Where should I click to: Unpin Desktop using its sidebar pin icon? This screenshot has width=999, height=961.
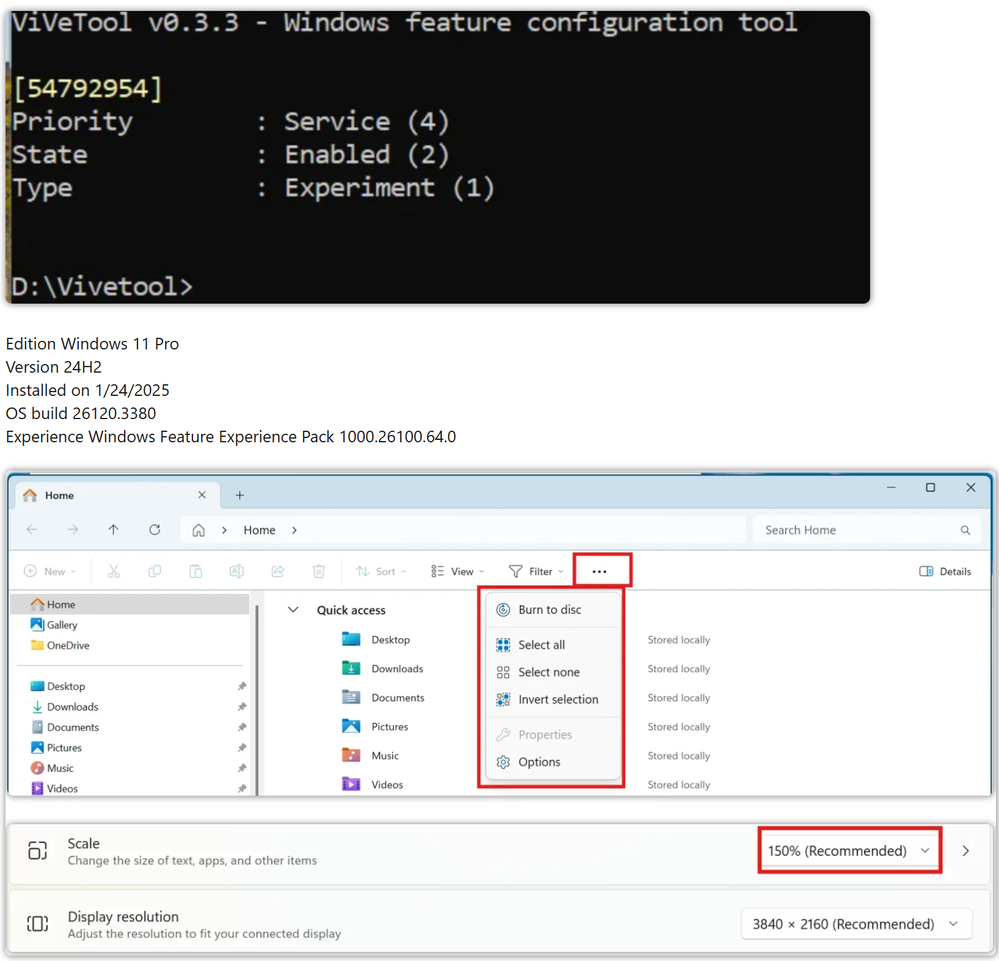(x=242, y=686)
